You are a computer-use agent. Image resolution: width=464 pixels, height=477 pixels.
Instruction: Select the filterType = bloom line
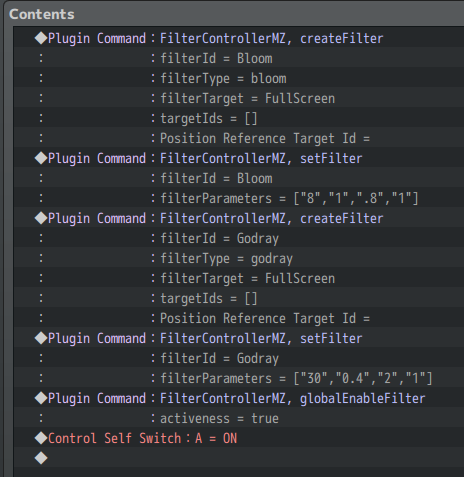239,78
